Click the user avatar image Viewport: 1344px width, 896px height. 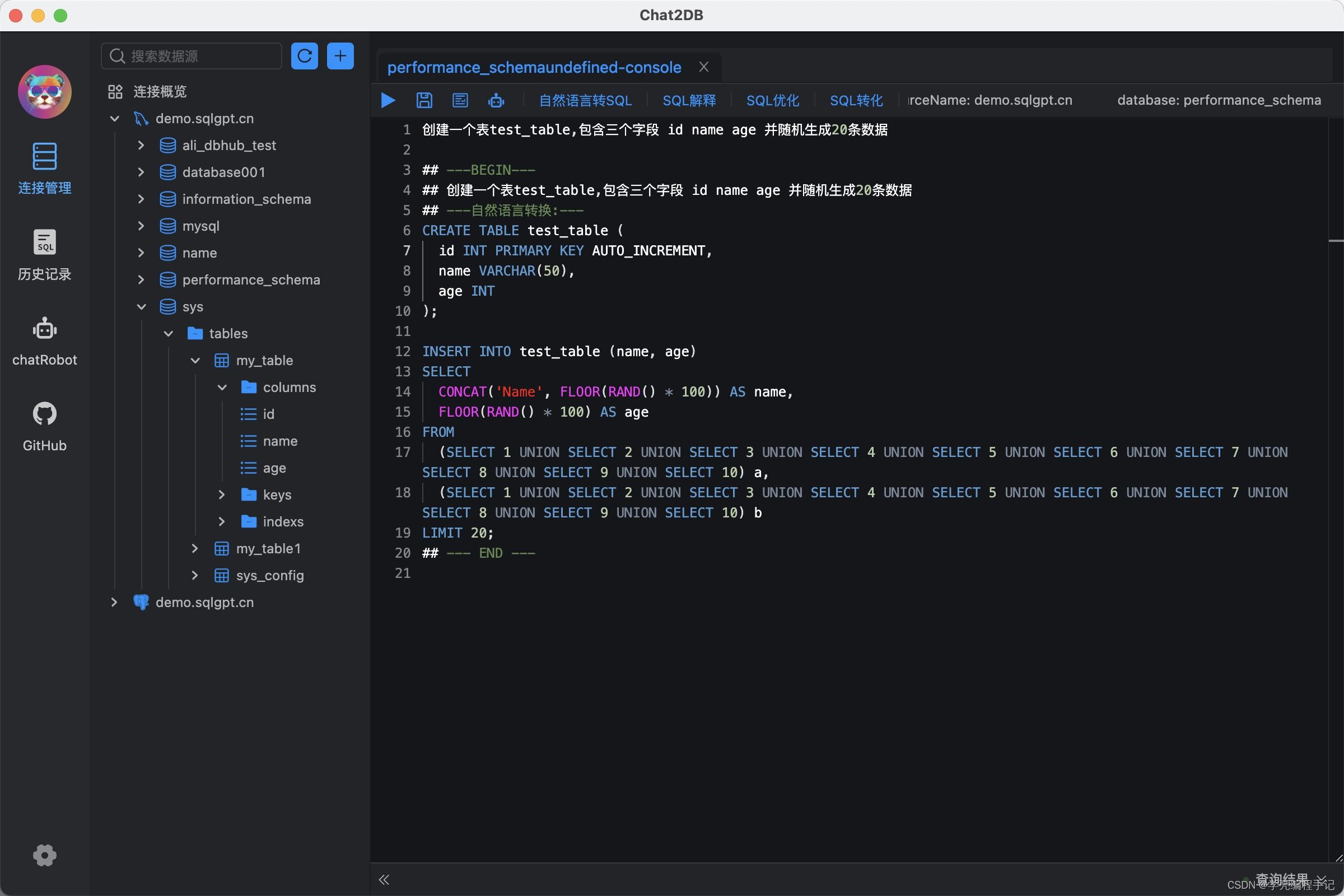[45, 91]
